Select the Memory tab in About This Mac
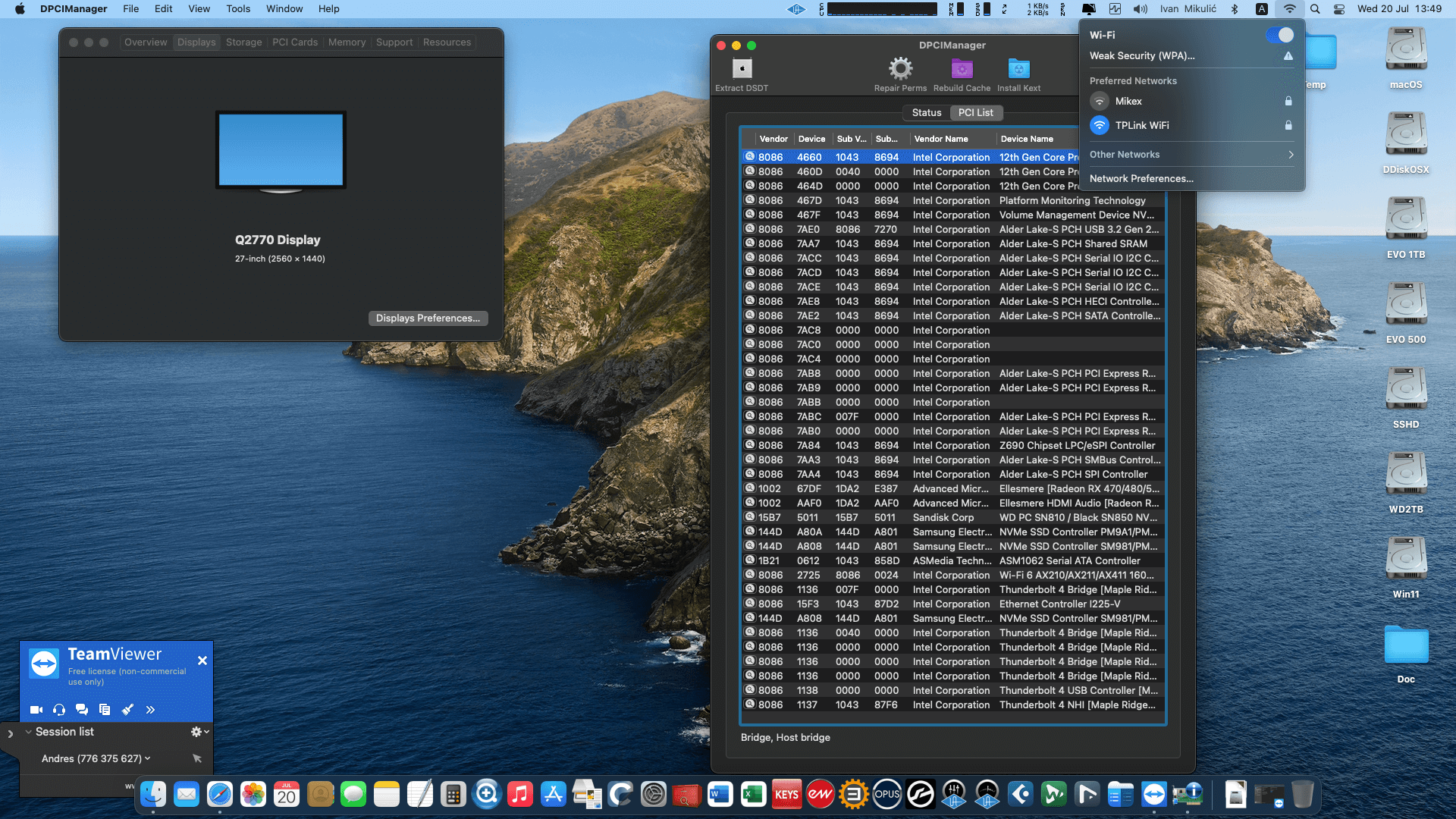Viewport: 1456px width, 819px height. tap(347, 42)
